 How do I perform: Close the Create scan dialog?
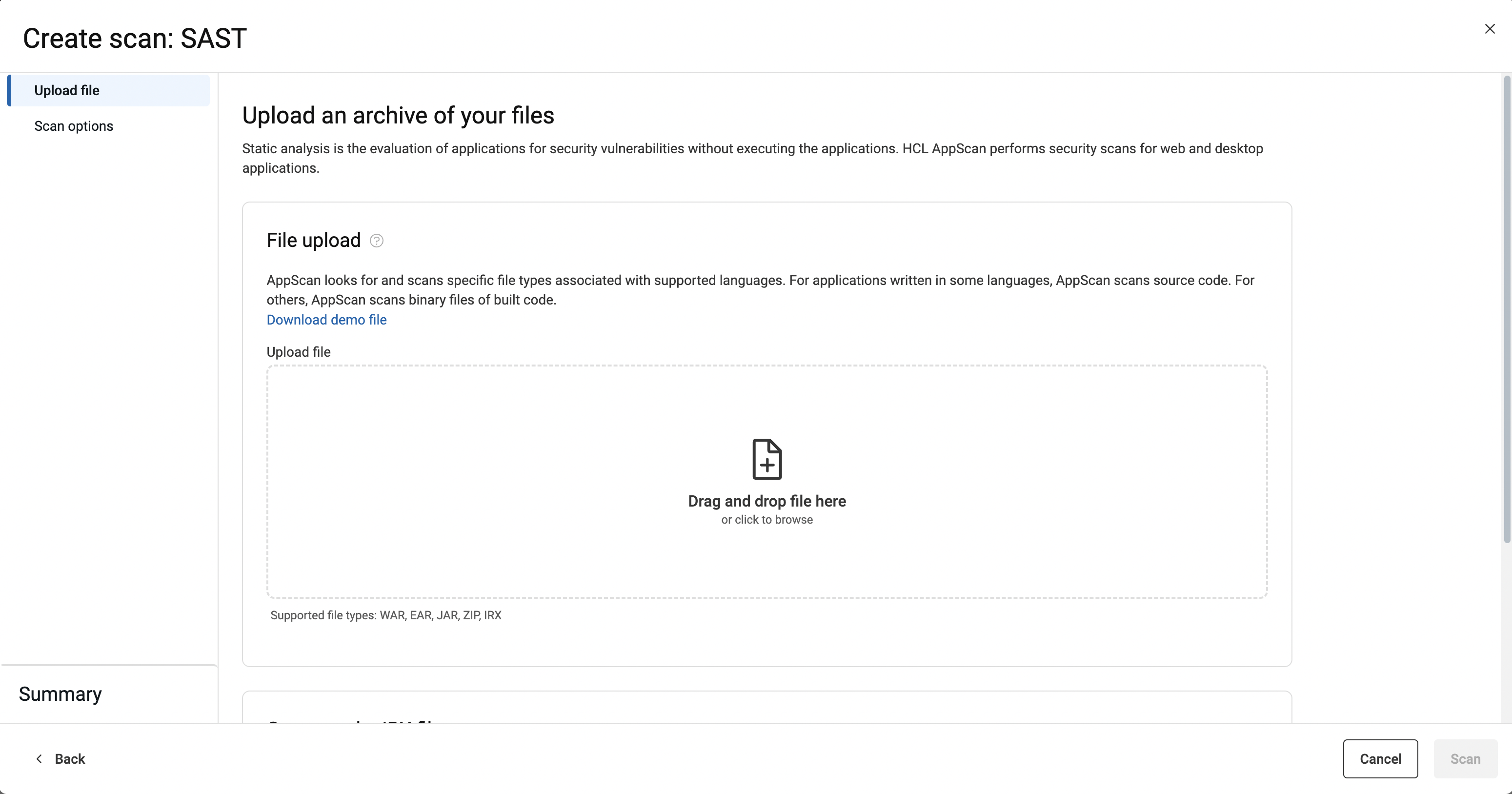[x=1489, y=29]
